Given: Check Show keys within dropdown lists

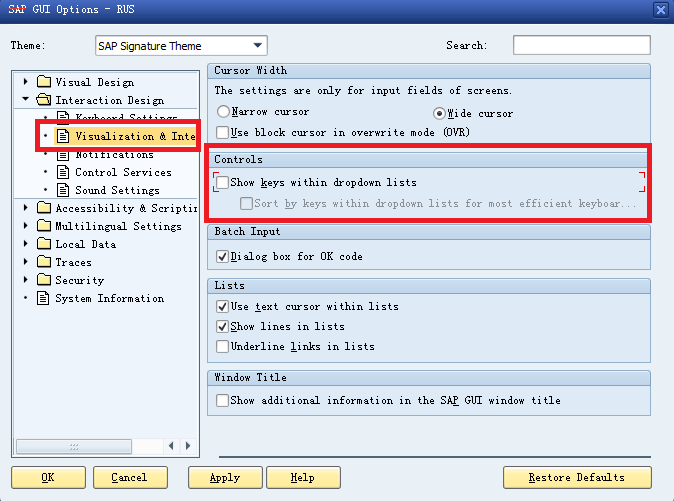Looking at the screenshot, I should (222, 183).
